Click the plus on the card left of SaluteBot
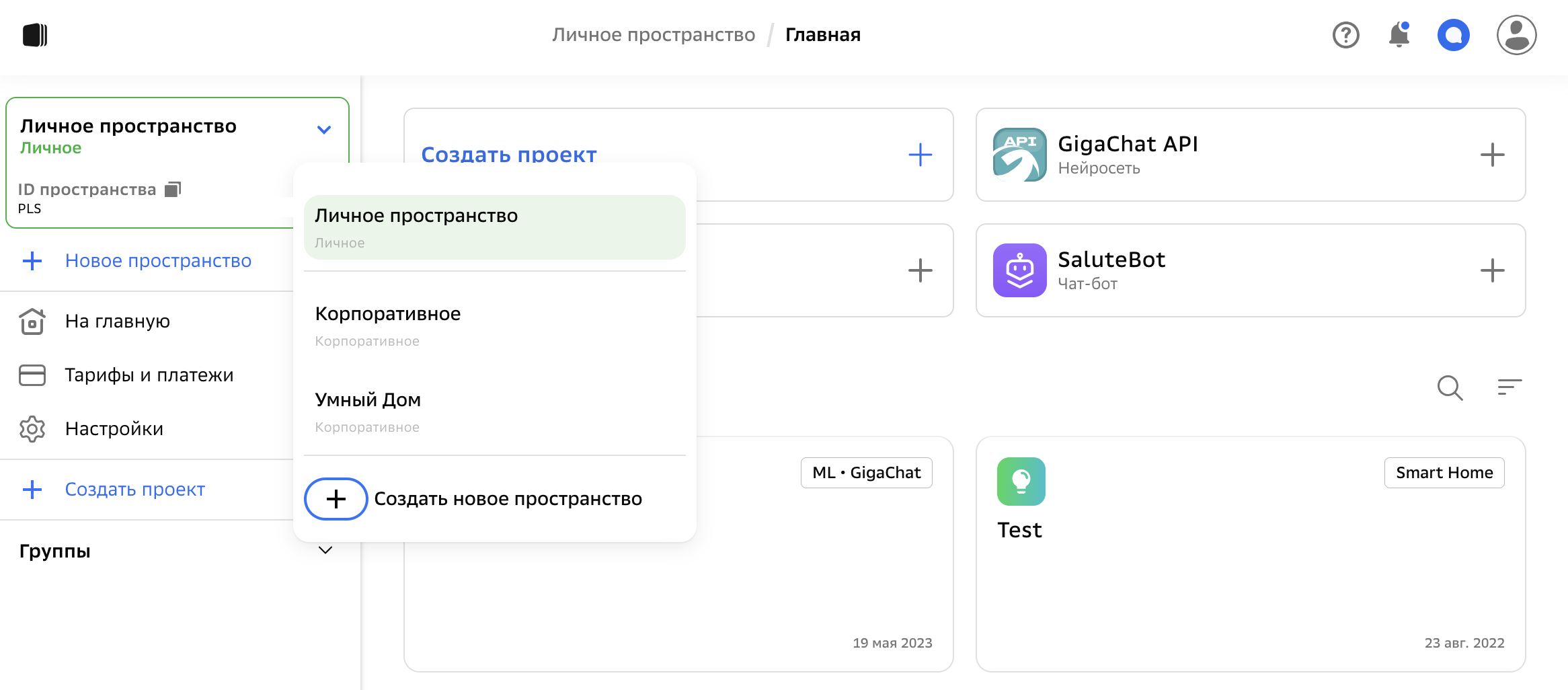The image size is (1568, 690). 920,270
